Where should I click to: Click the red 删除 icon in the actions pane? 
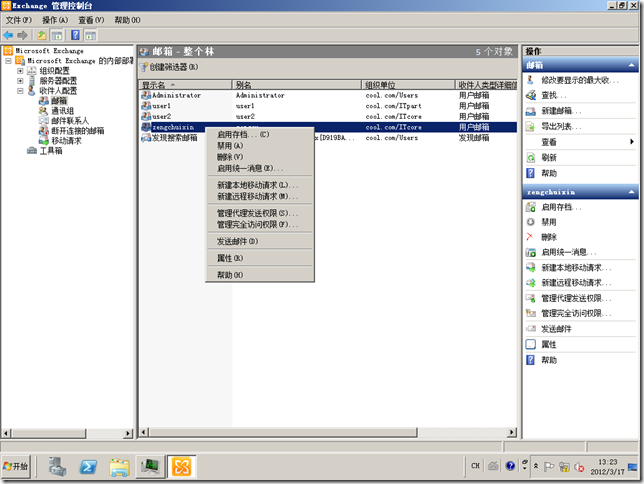pos(531,237)
